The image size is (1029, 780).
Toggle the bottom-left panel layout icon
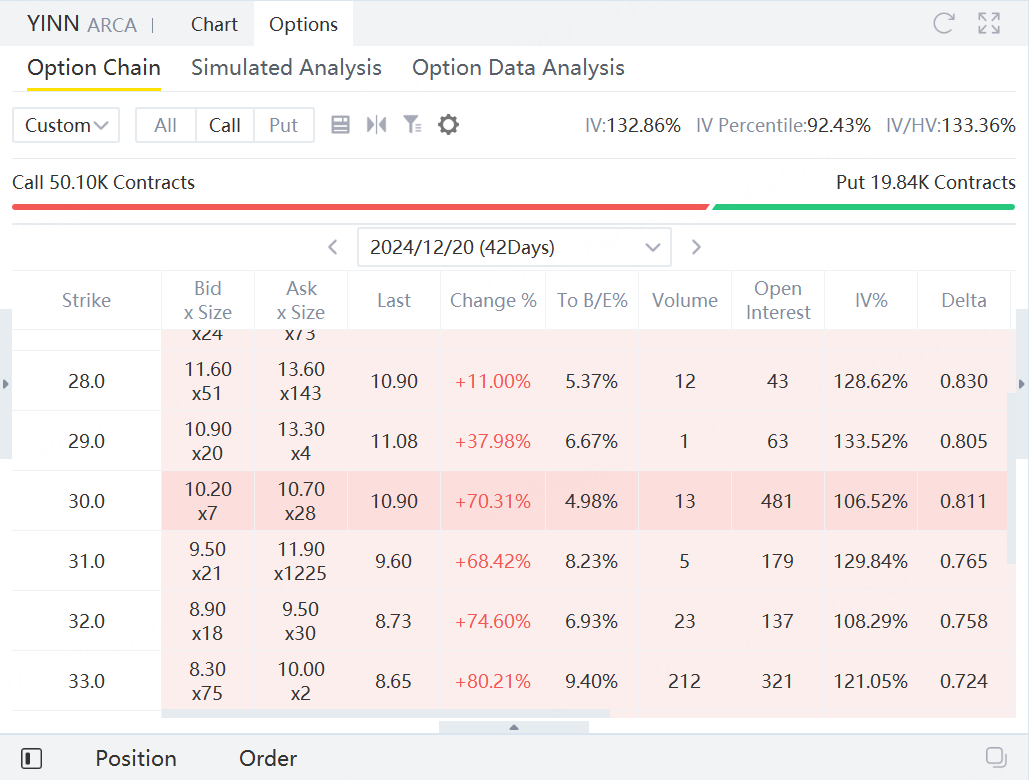pos(31,759)
